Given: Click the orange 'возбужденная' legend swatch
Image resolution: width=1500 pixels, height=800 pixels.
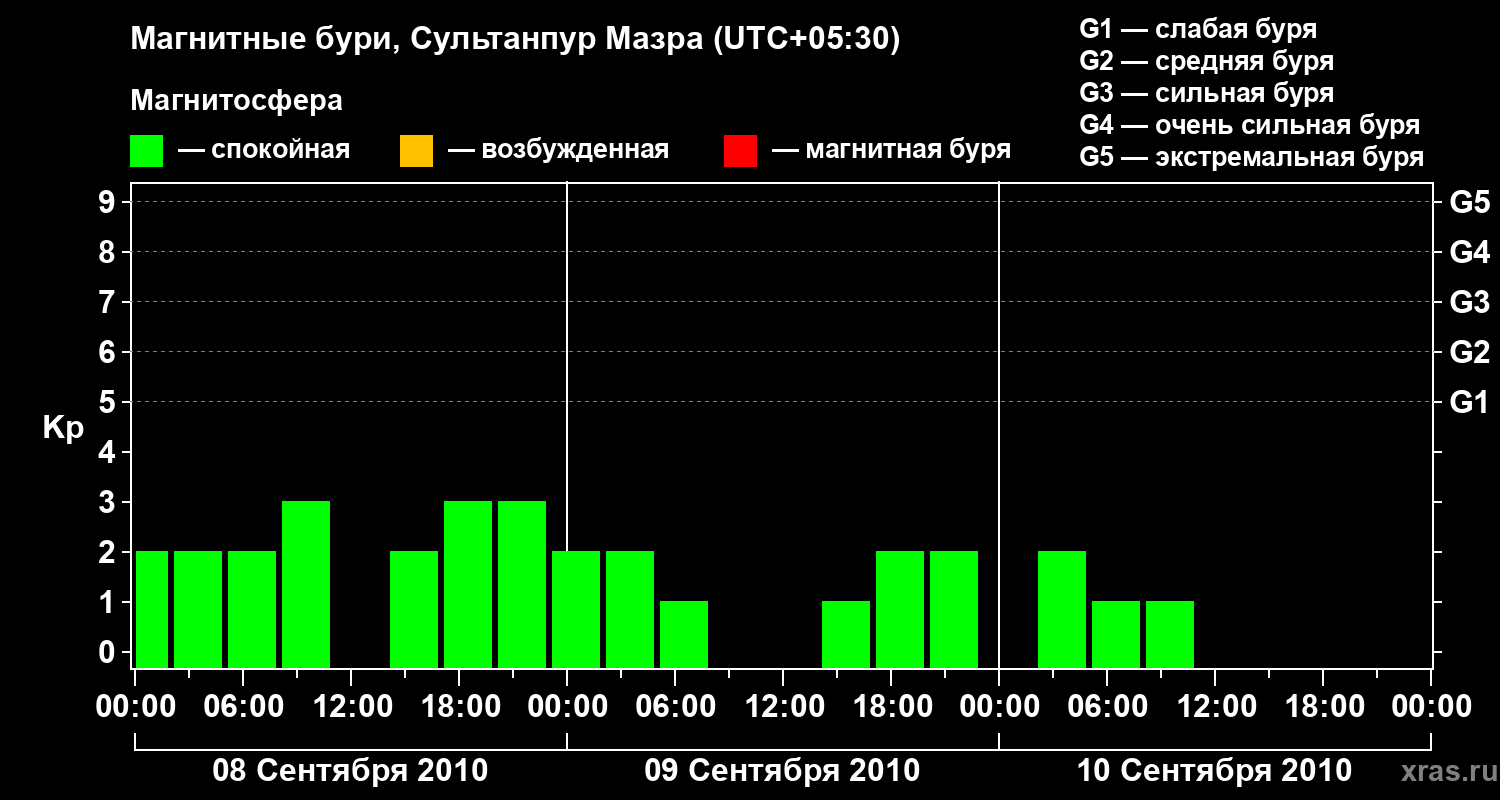Looking at the screenshot, I should (416, 151).
